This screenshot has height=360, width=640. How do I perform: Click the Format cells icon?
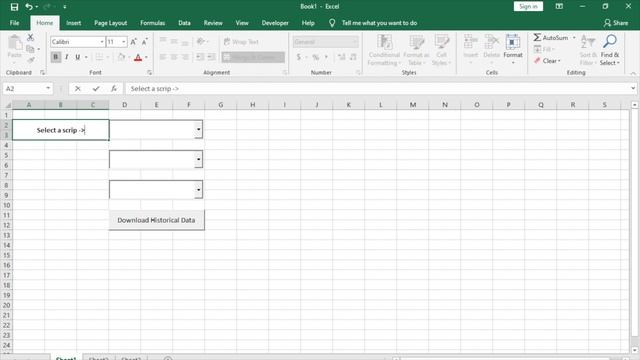(x=513, y=42)
